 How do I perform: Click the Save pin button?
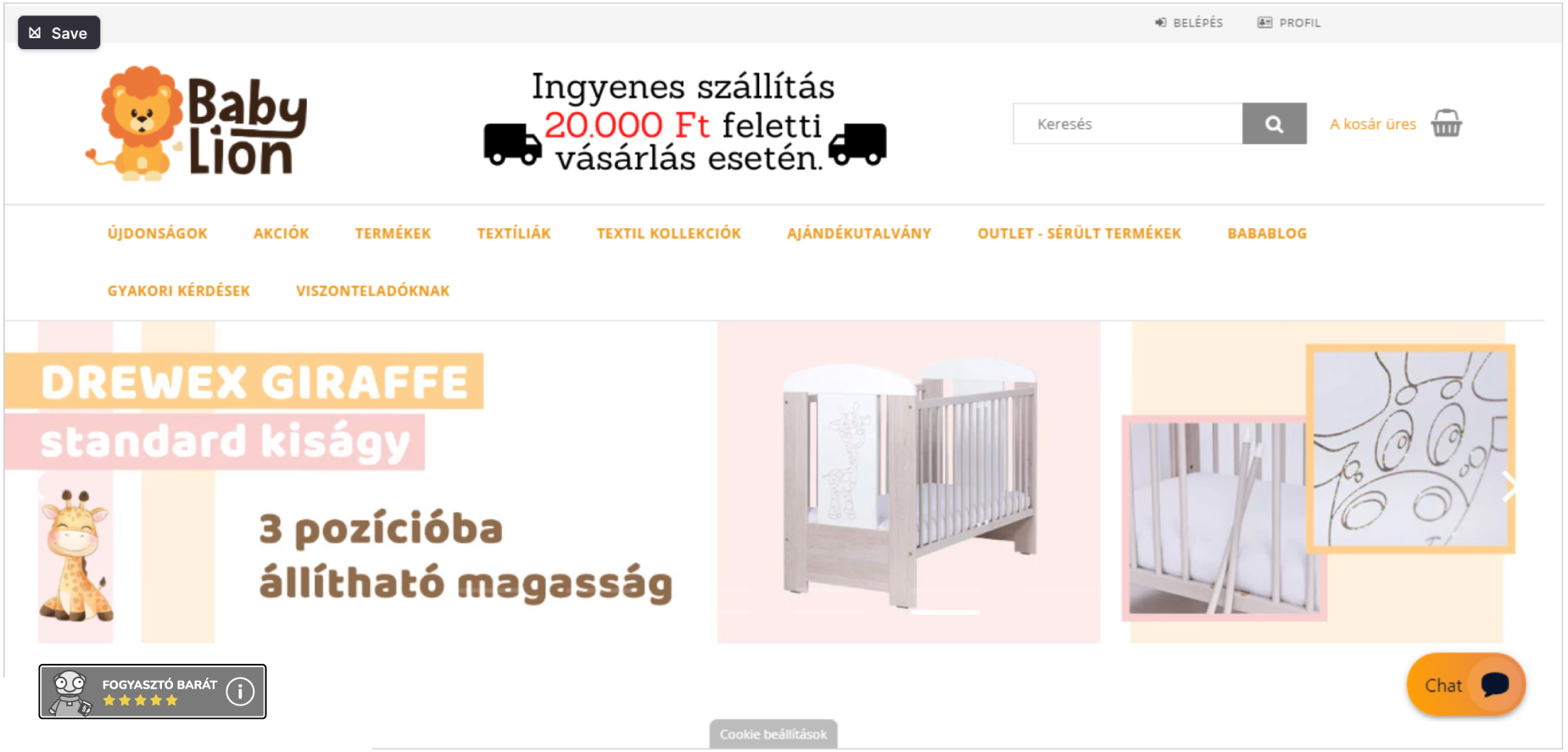pyautogui.click(x=59, y=33)
